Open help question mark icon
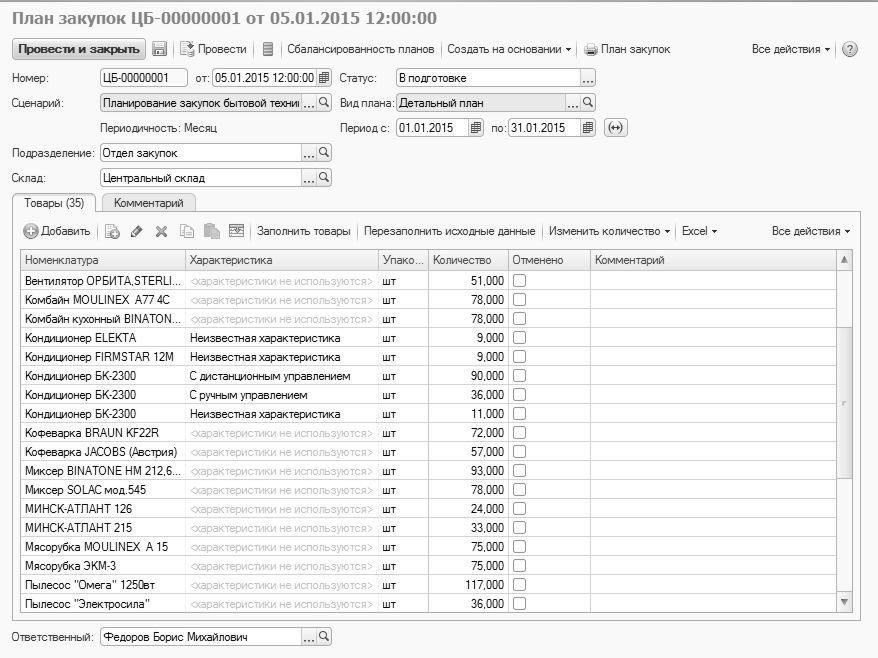The height and width of the screenshot is (658, 878). click(849, 49)
